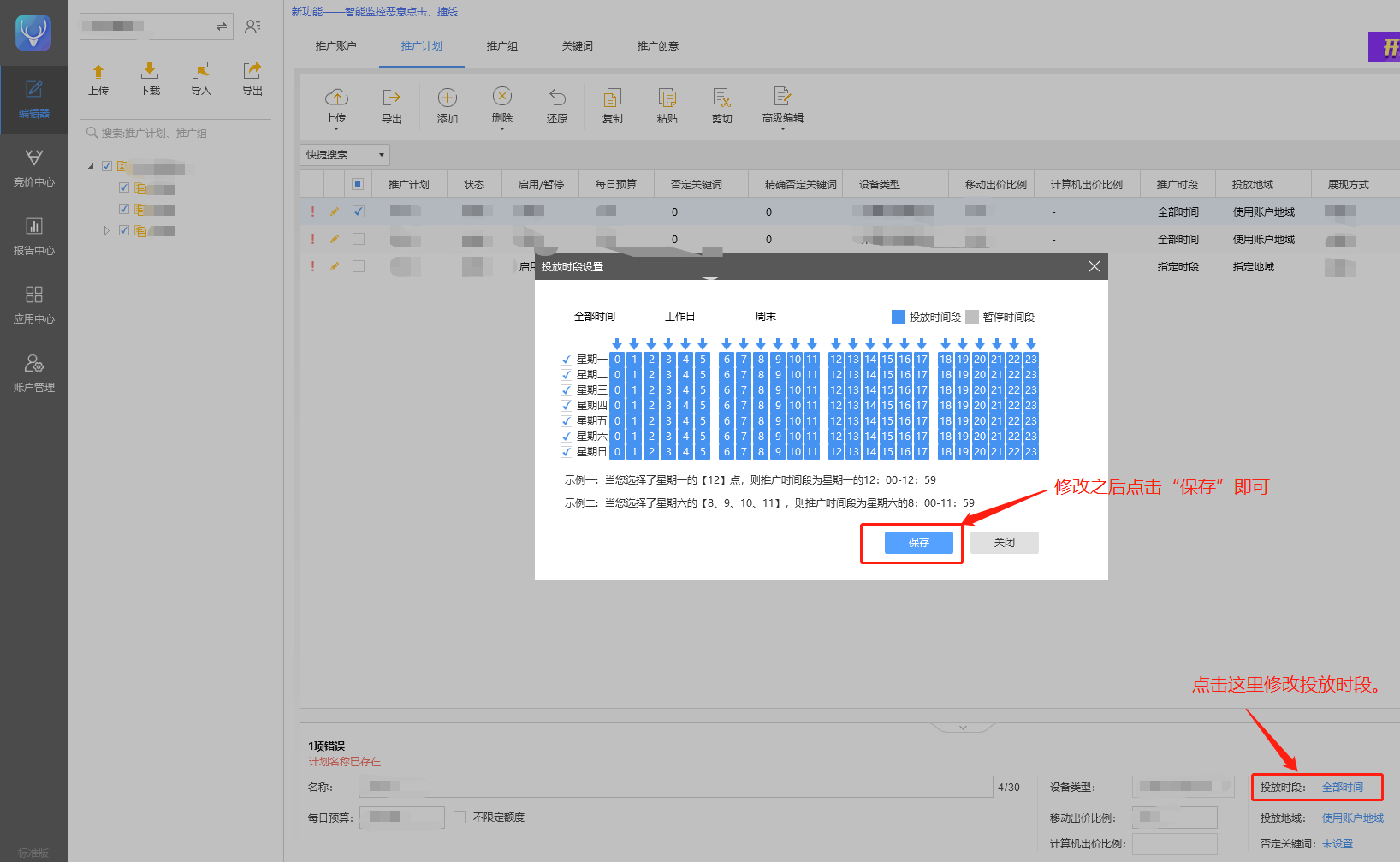Toggle the 星期五 checkbox
This screenshot has width=1400, height=862.
click(x=566, y=421)
